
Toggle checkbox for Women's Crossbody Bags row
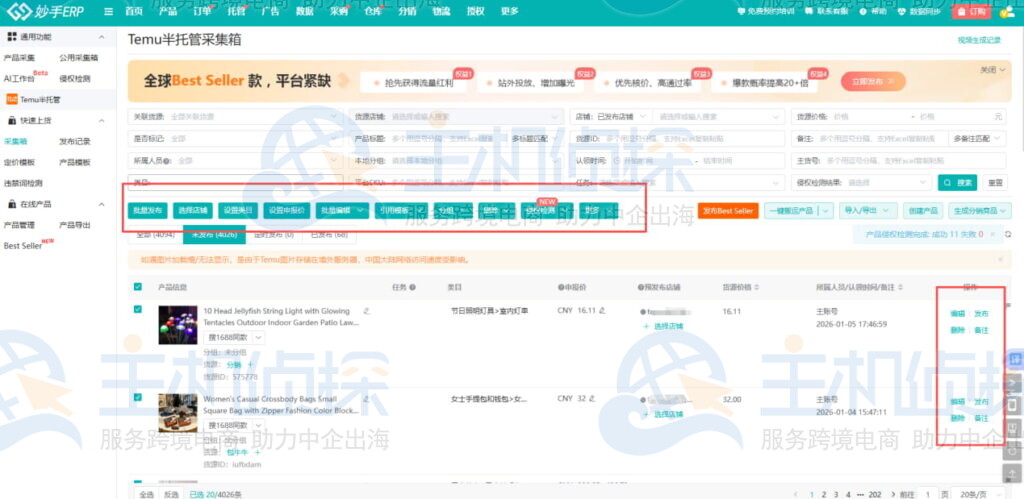tap(137, 397)
